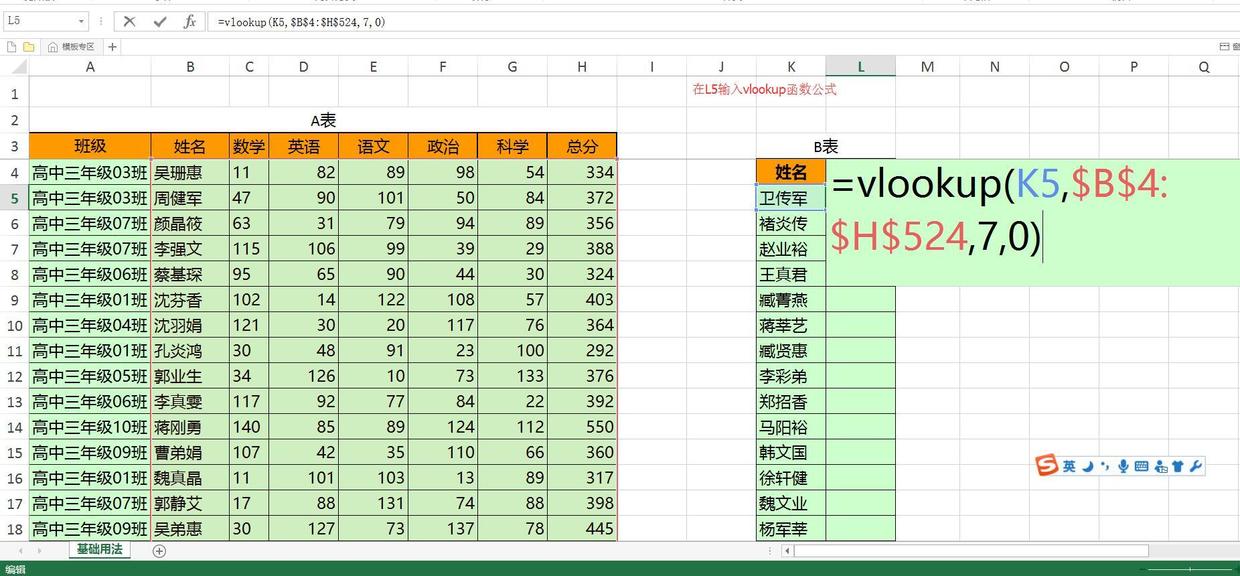Toggle full/half width via moon icon
Viewport: 1240px width, 576px height.
(x=1087, y=465)
